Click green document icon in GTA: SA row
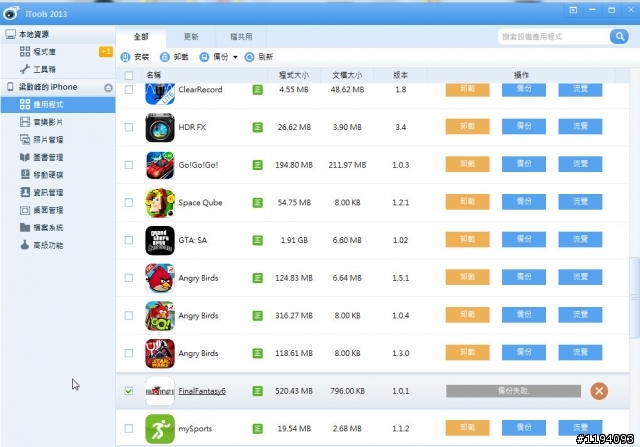This screenshot has width=640, height=447. 258,240
